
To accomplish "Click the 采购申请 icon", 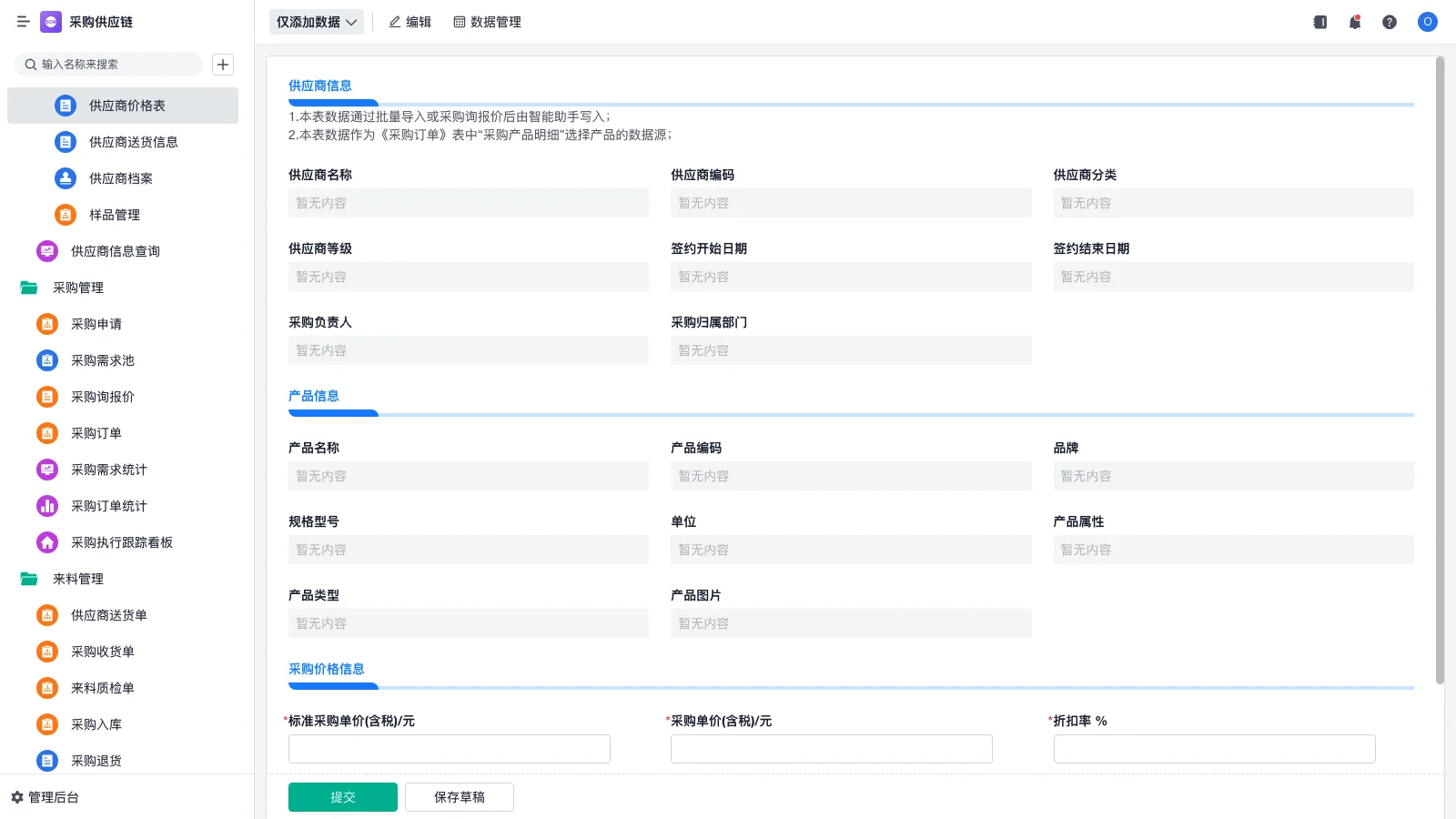I will 47,324.
